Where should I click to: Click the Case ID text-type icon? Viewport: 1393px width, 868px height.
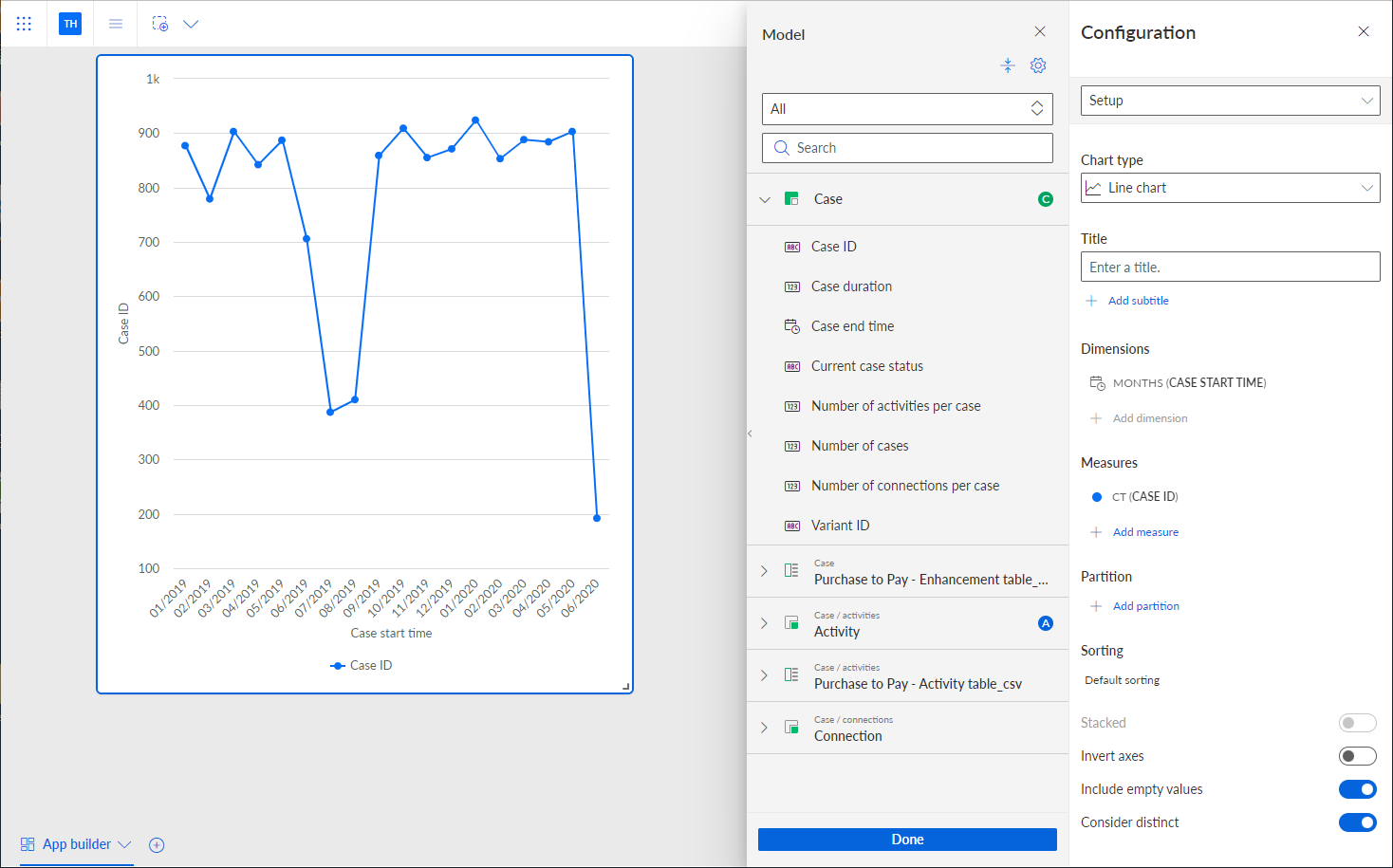791,247
